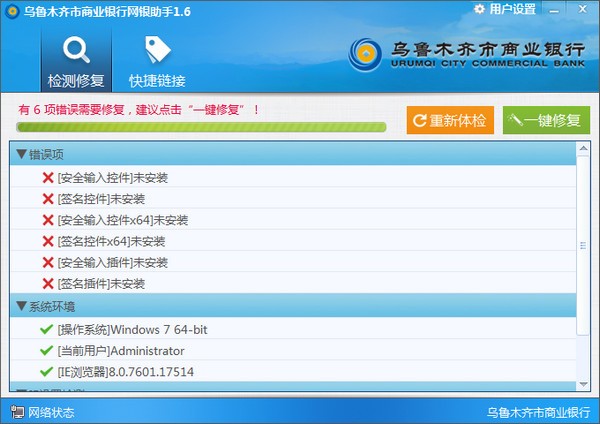Switch to the 快捷链接 tab
The height and width of the screenshot is (424, 600).
(x=157, y=60)
